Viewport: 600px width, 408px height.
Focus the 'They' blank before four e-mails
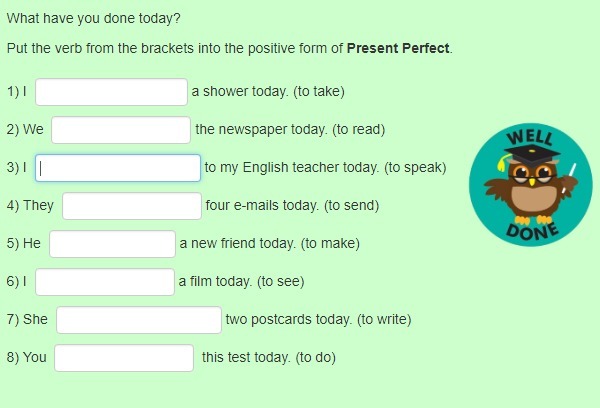click(132, 206)
